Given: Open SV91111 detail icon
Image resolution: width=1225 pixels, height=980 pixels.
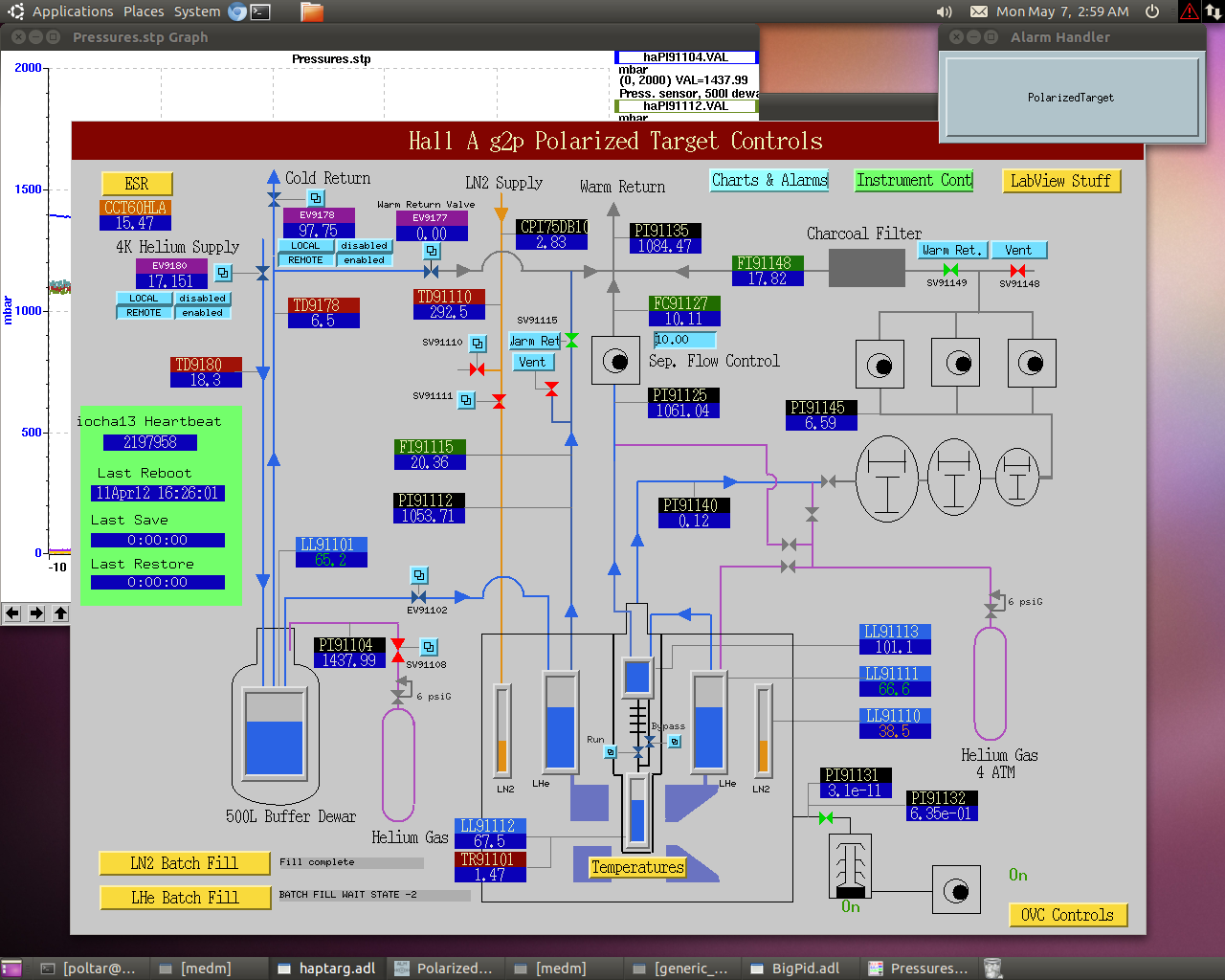Looking at the screenshot, I should click(x=466, y=400).
